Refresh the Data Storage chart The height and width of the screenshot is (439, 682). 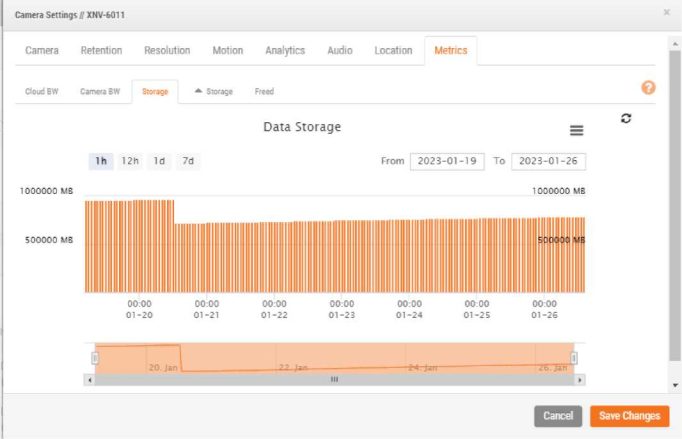coord(626,118)
